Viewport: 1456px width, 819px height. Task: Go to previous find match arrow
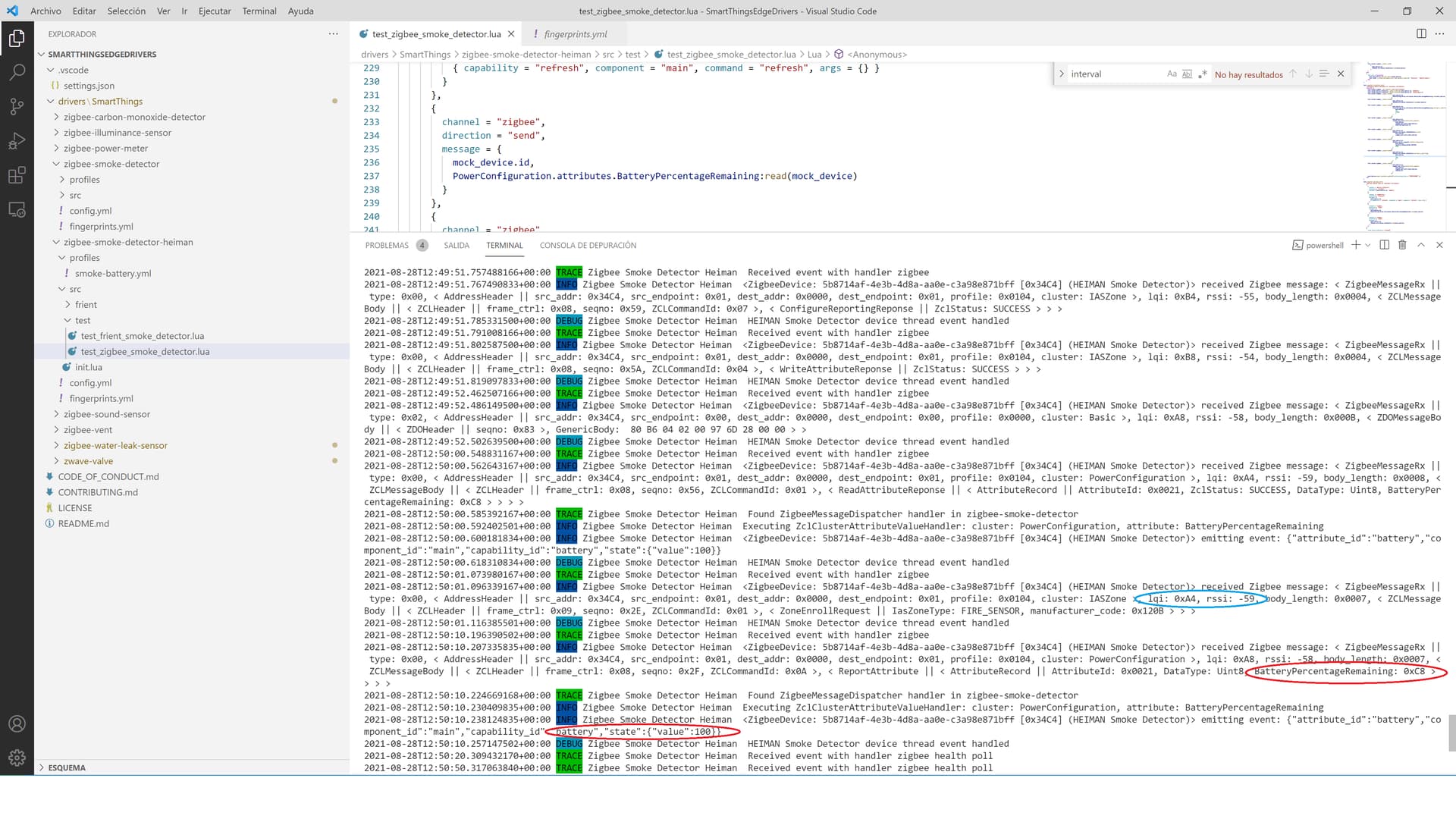[1293, 74]
